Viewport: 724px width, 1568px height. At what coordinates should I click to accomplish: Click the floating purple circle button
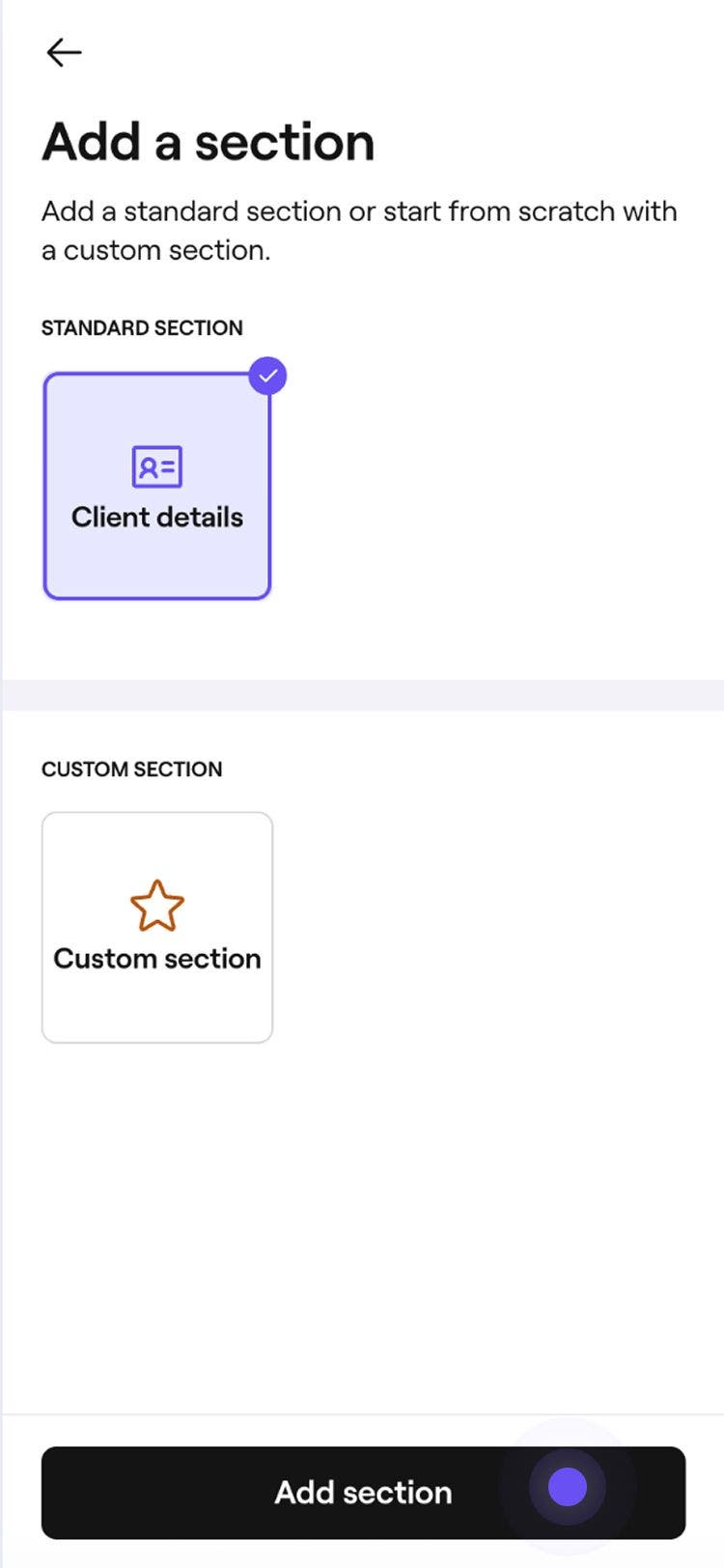[567, 1488]
